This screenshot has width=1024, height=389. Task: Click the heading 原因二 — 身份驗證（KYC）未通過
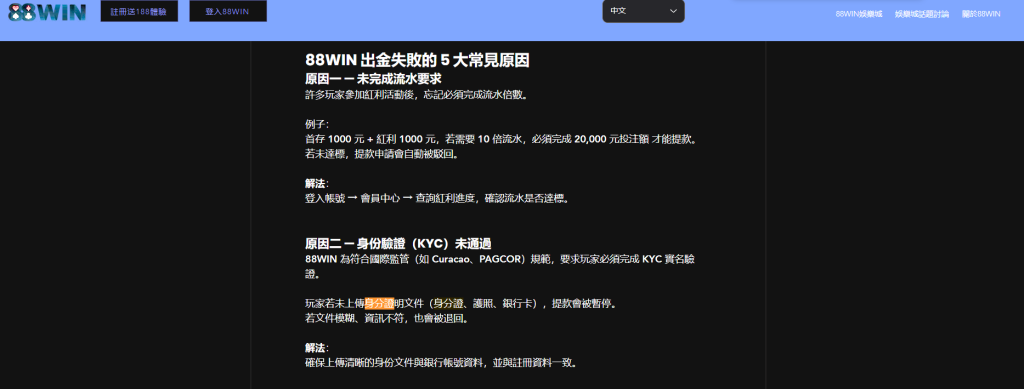(x=398, y=244)
